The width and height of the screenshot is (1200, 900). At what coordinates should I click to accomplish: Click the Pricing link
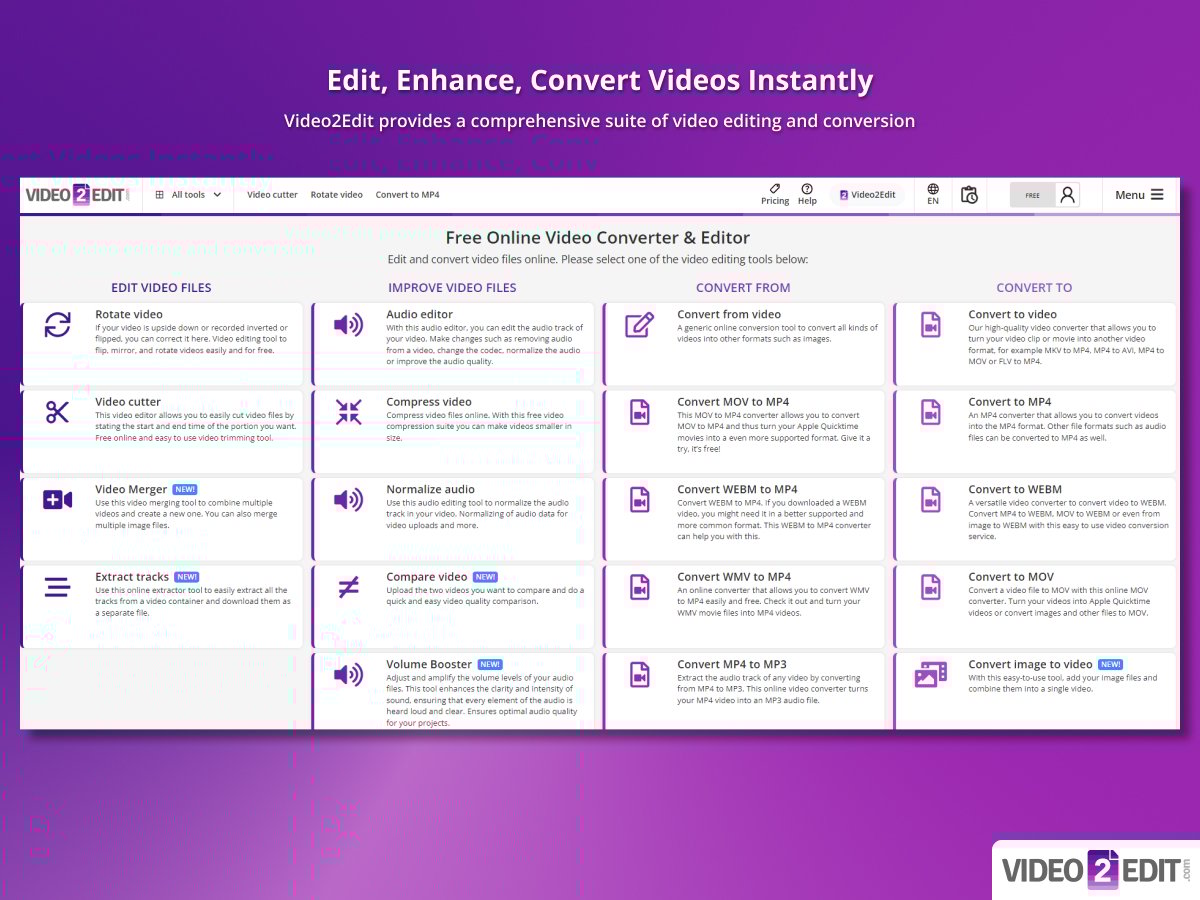tap(775, 196)
